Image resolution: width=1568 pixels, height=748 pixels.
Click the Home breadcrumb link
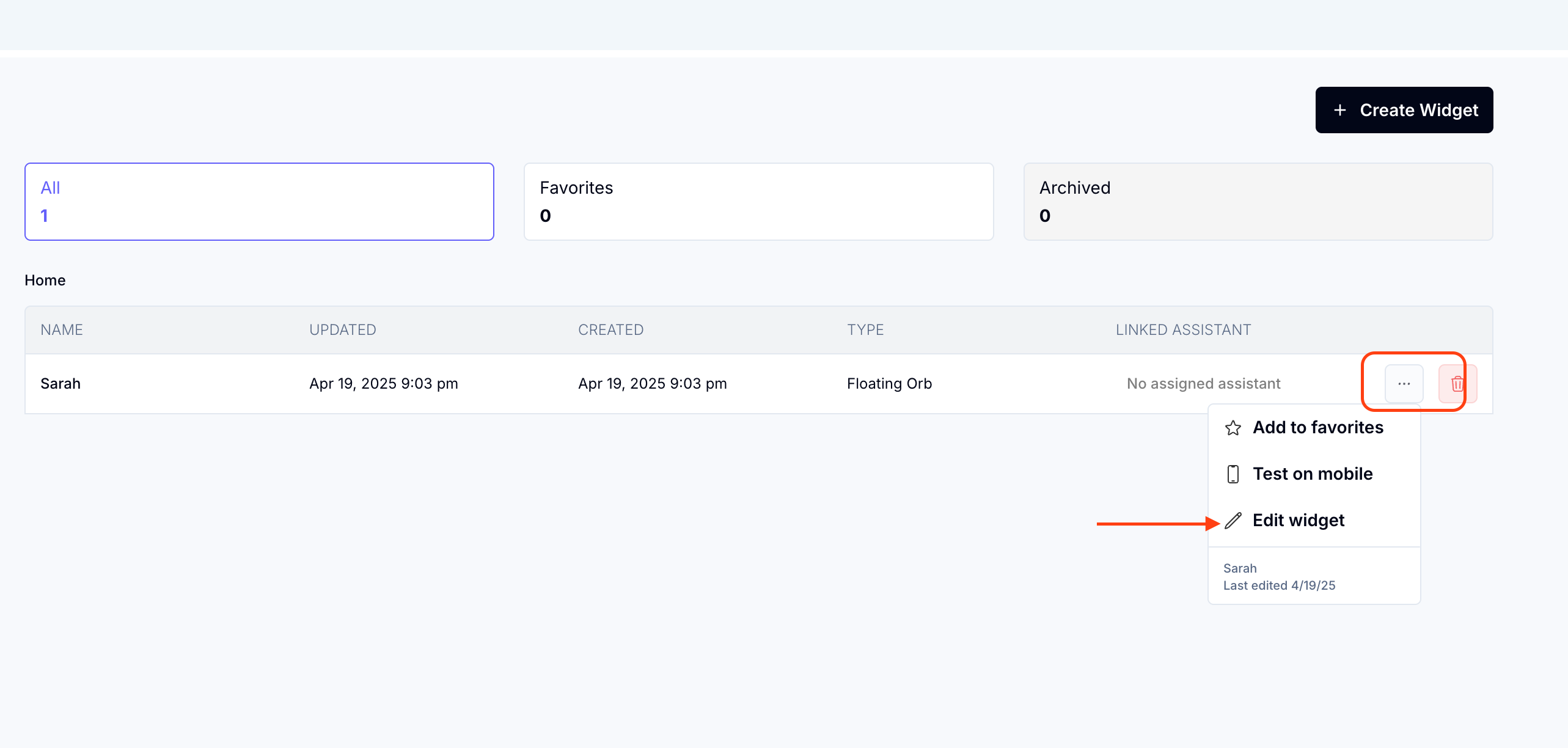coord(45,280)
